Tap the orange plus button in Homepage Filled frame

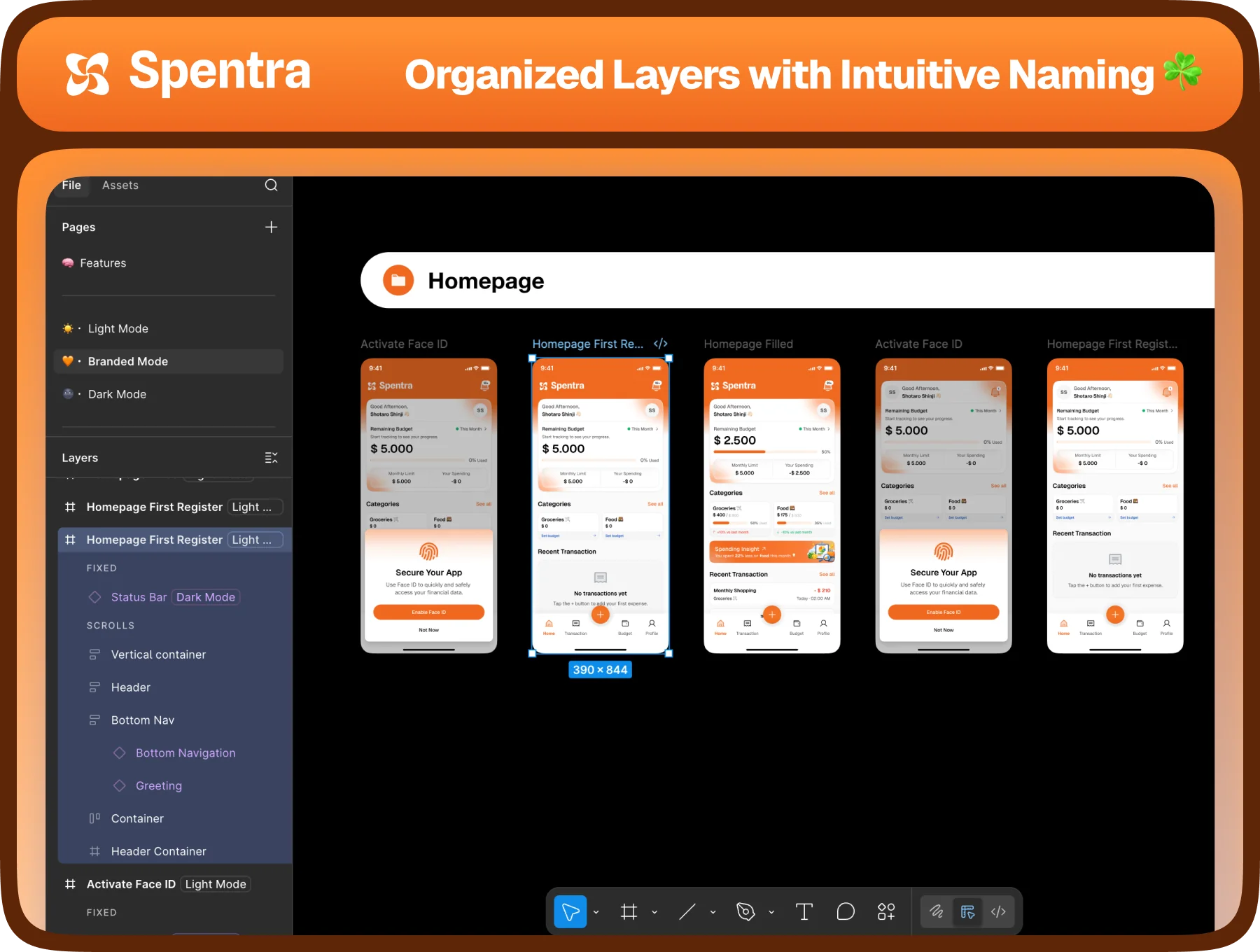[x=772, y=615]
